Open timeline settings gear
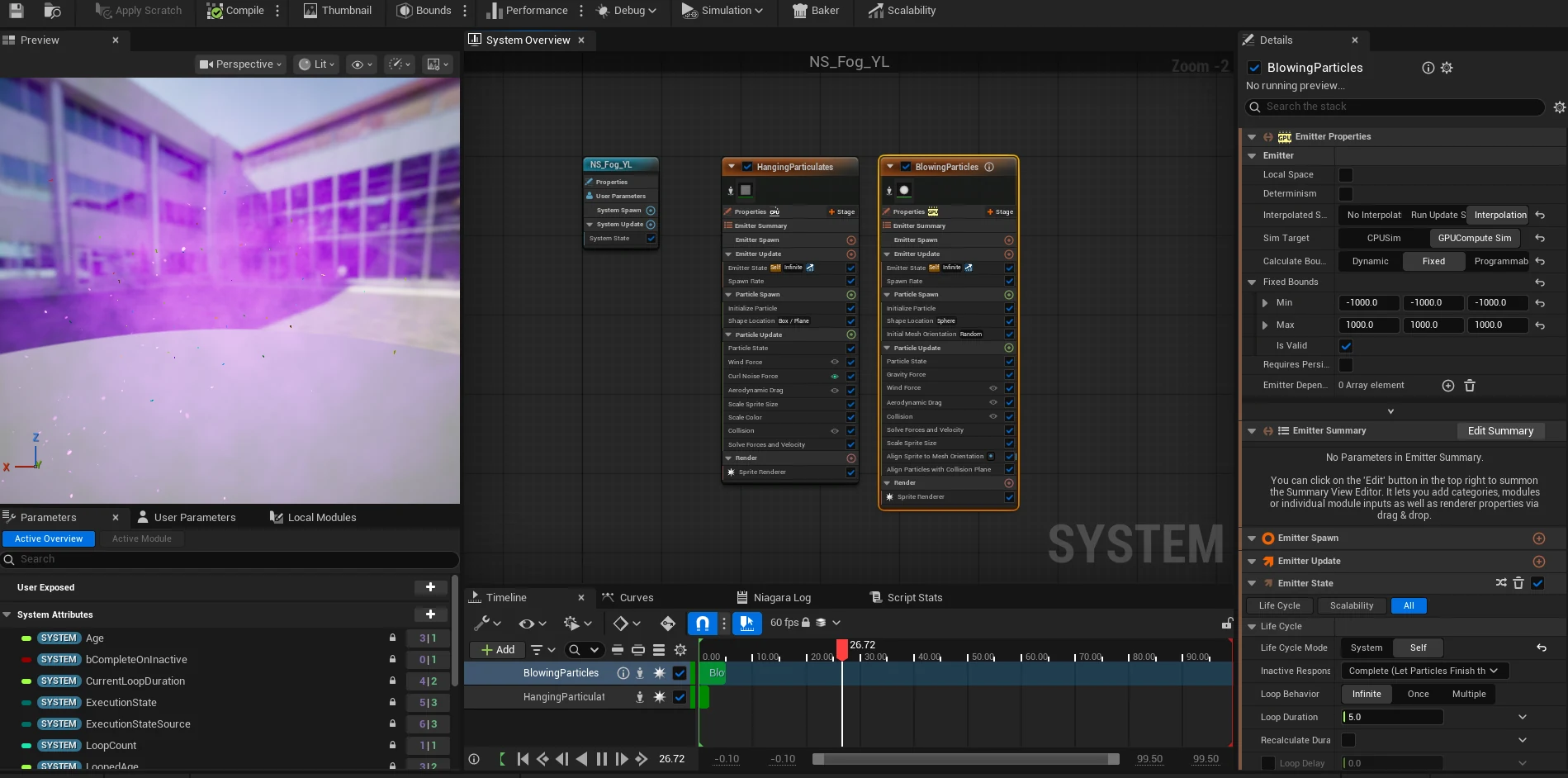Image resolution: width=1568 pixels, height=778 pixels. click(680, 650)
